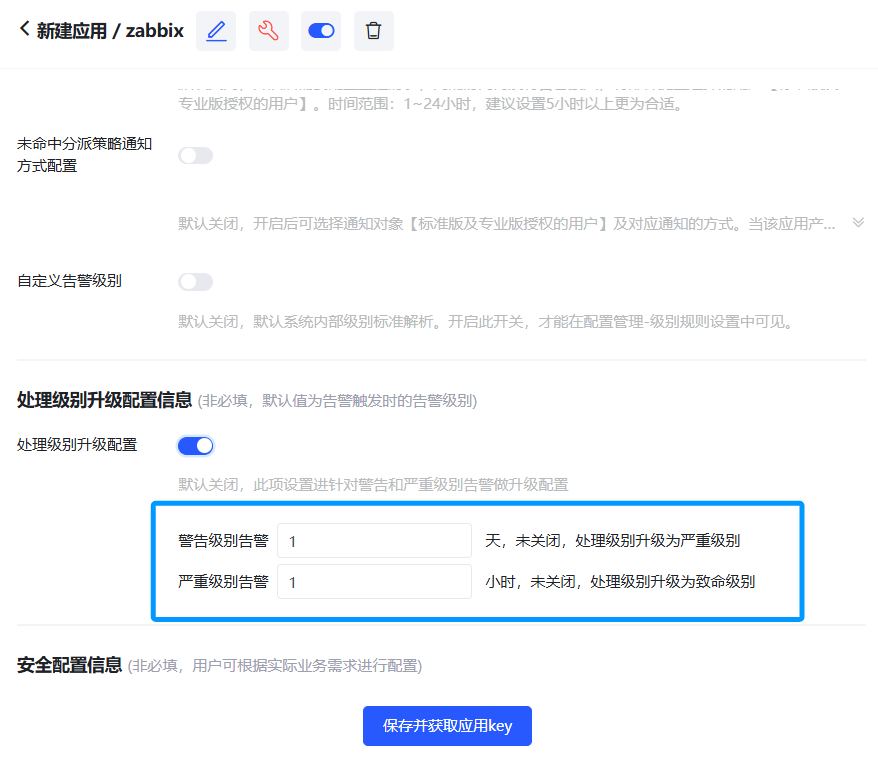
Task: Toggle the app enable switch in header
Action: (321, 31)
